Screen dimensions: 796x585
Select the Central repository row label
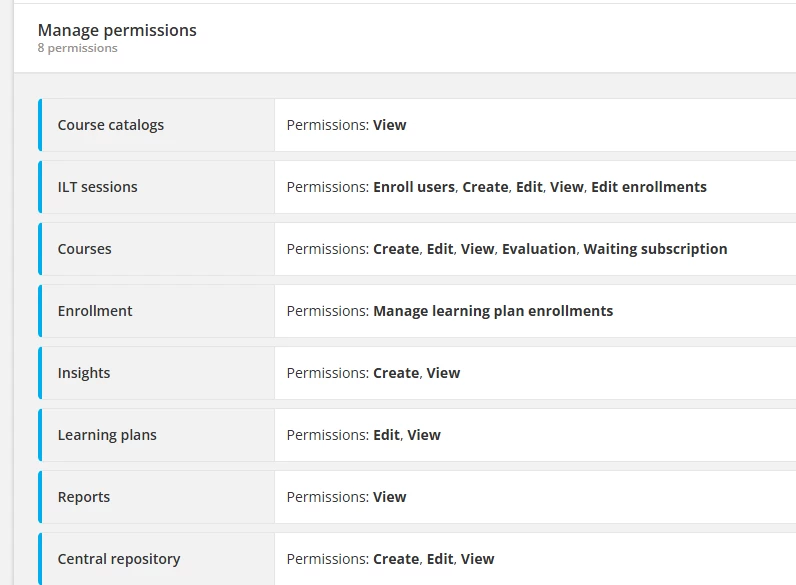click(119, 559)
